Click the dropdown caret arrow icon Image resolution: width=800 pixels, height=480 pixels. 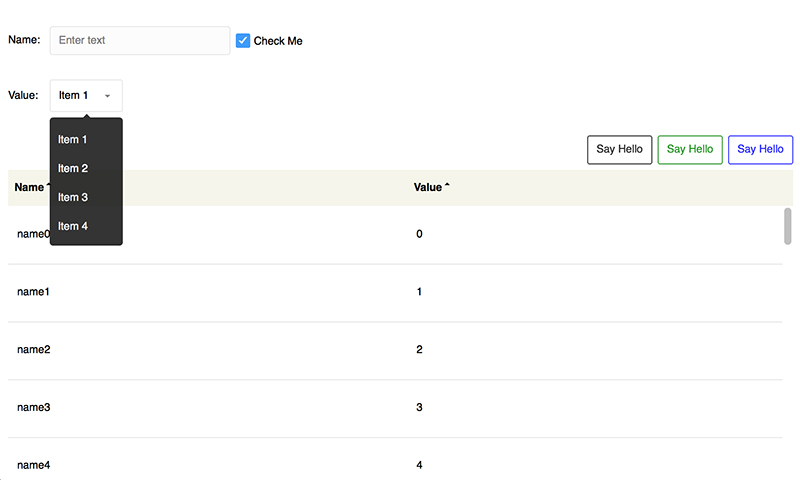(107, 96)
